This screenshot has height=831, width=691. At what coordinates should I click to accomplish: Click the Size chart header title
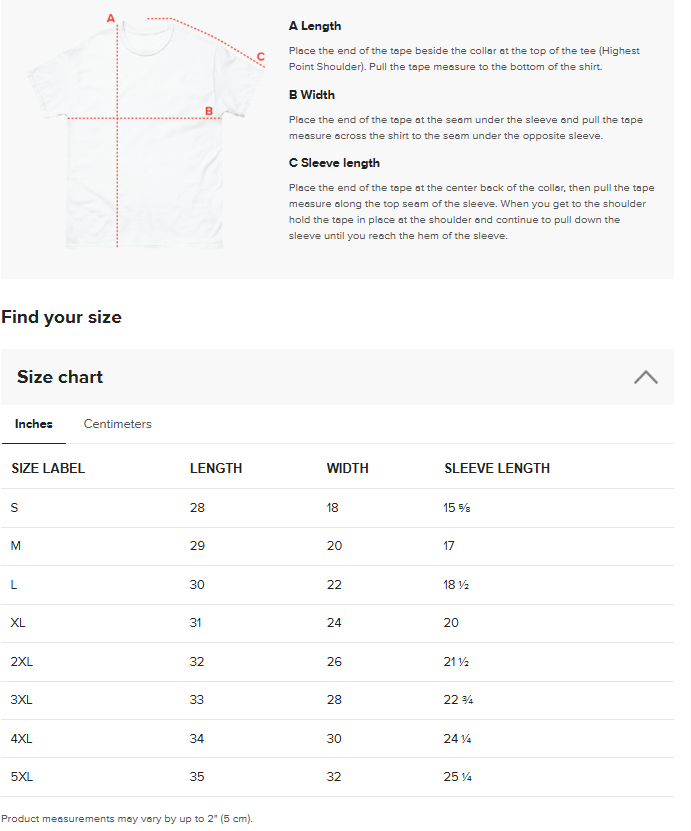[60, 377]
